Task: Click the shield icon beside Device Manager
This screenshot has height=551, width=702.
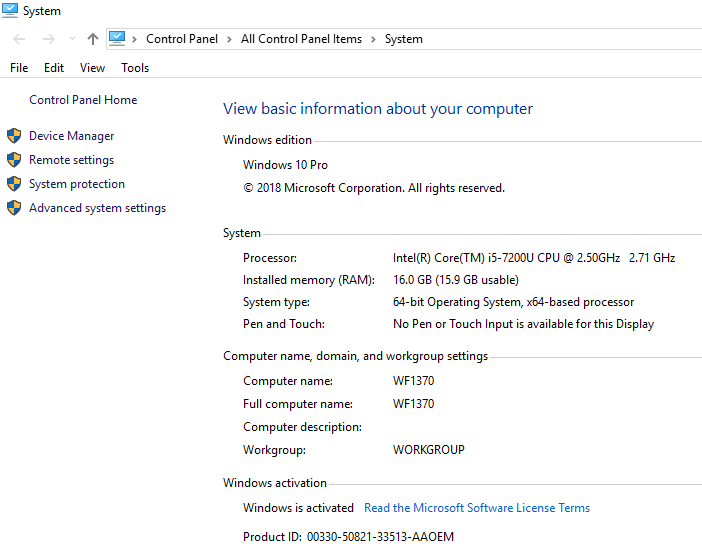Action: point(14,136)
